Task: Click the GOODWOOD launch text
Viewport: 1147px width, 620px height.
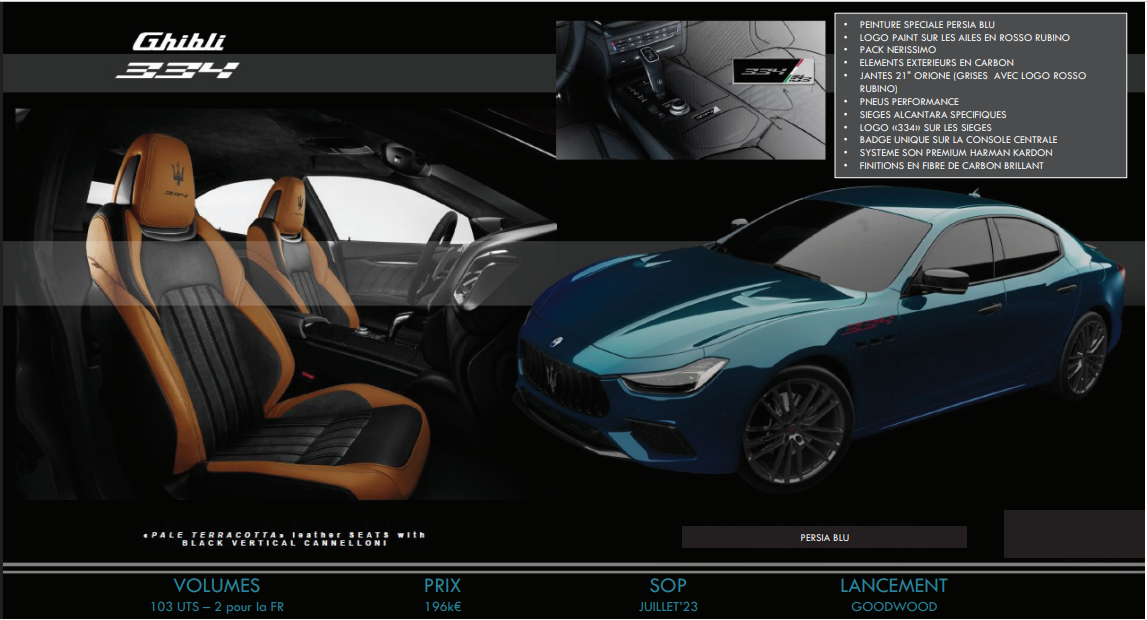Action: coord(894,607)
